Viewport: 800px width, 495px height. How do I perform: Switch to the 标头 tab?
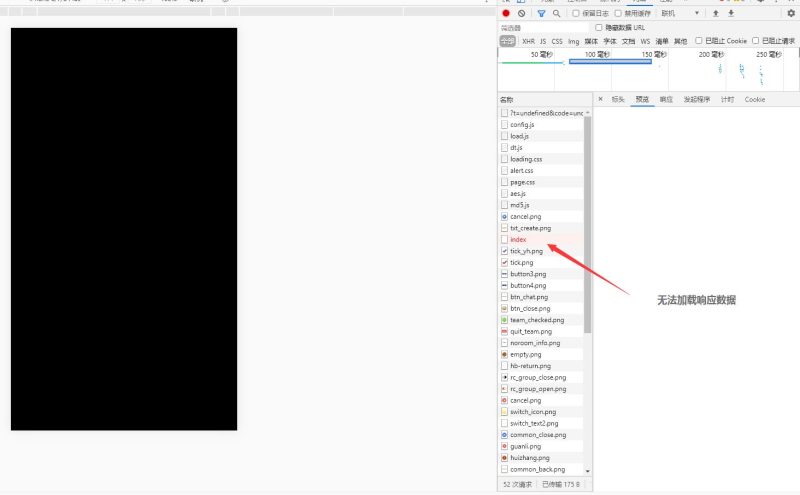coord(618,100)
